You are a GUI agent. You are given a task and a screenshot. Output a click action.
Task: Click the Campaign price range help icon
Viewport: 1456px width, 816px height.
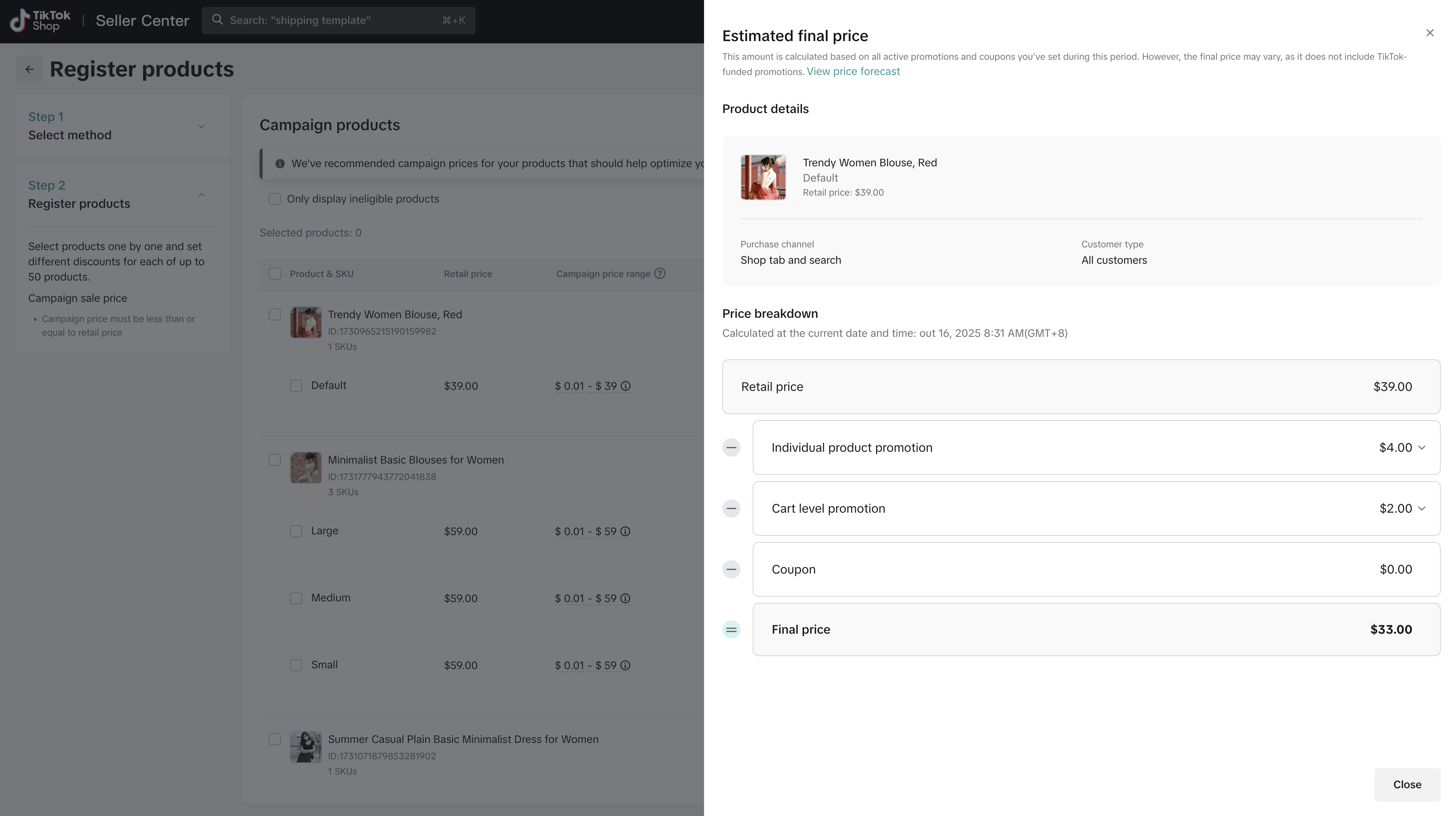660,274
